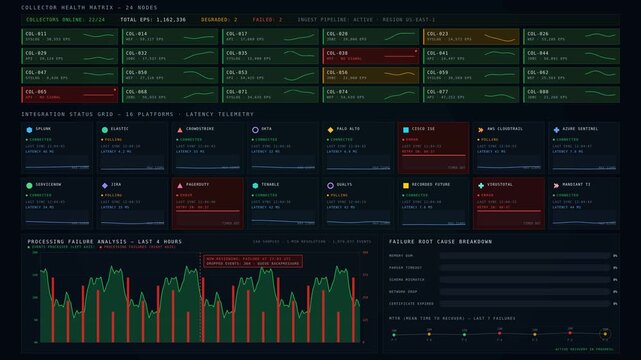Viewport: 641px width, 360px height.
Task: Click the alert dot on COL-065 tile
Action: (115, 89)
